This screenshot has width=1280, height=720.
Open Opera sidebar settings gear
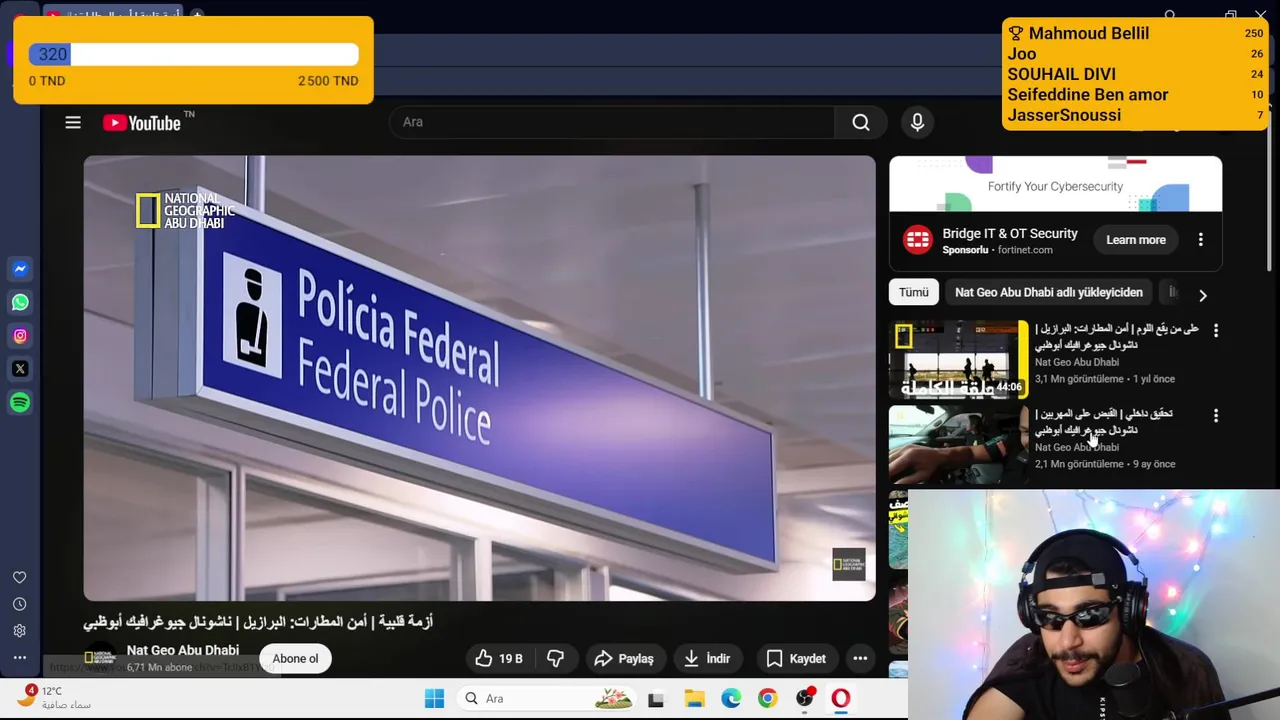pos(19,631)
